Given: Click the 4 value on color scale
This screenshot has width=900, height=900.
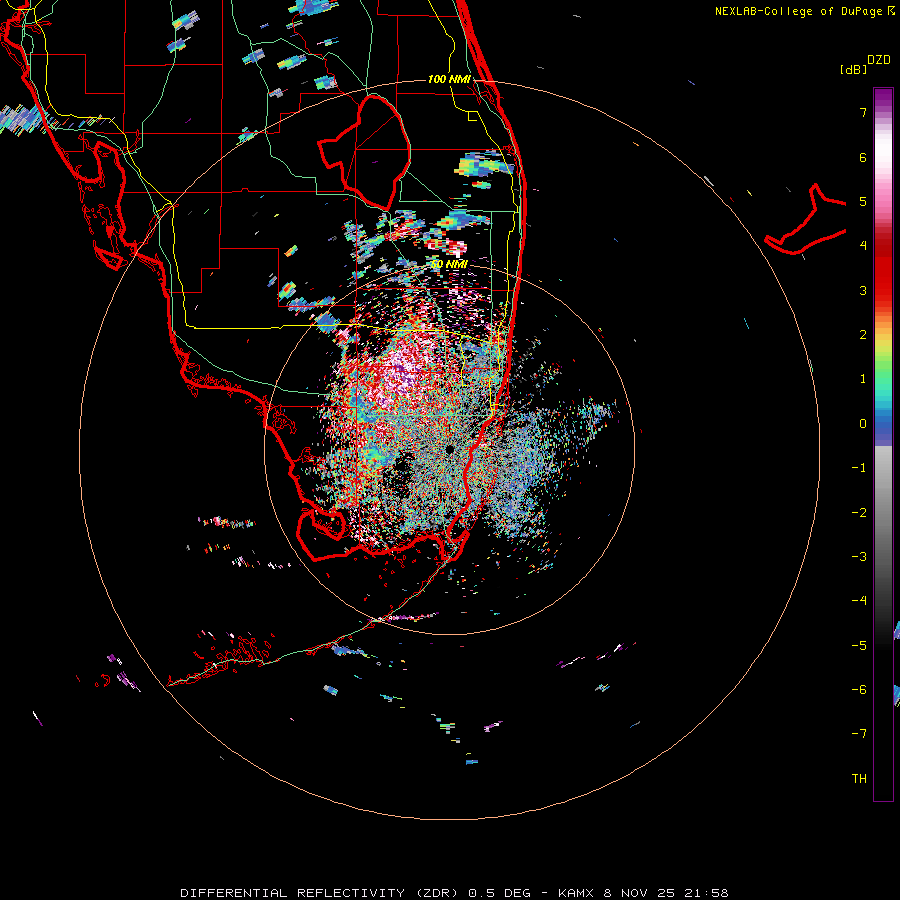Looking at the screenshot, I should (863, 246).
